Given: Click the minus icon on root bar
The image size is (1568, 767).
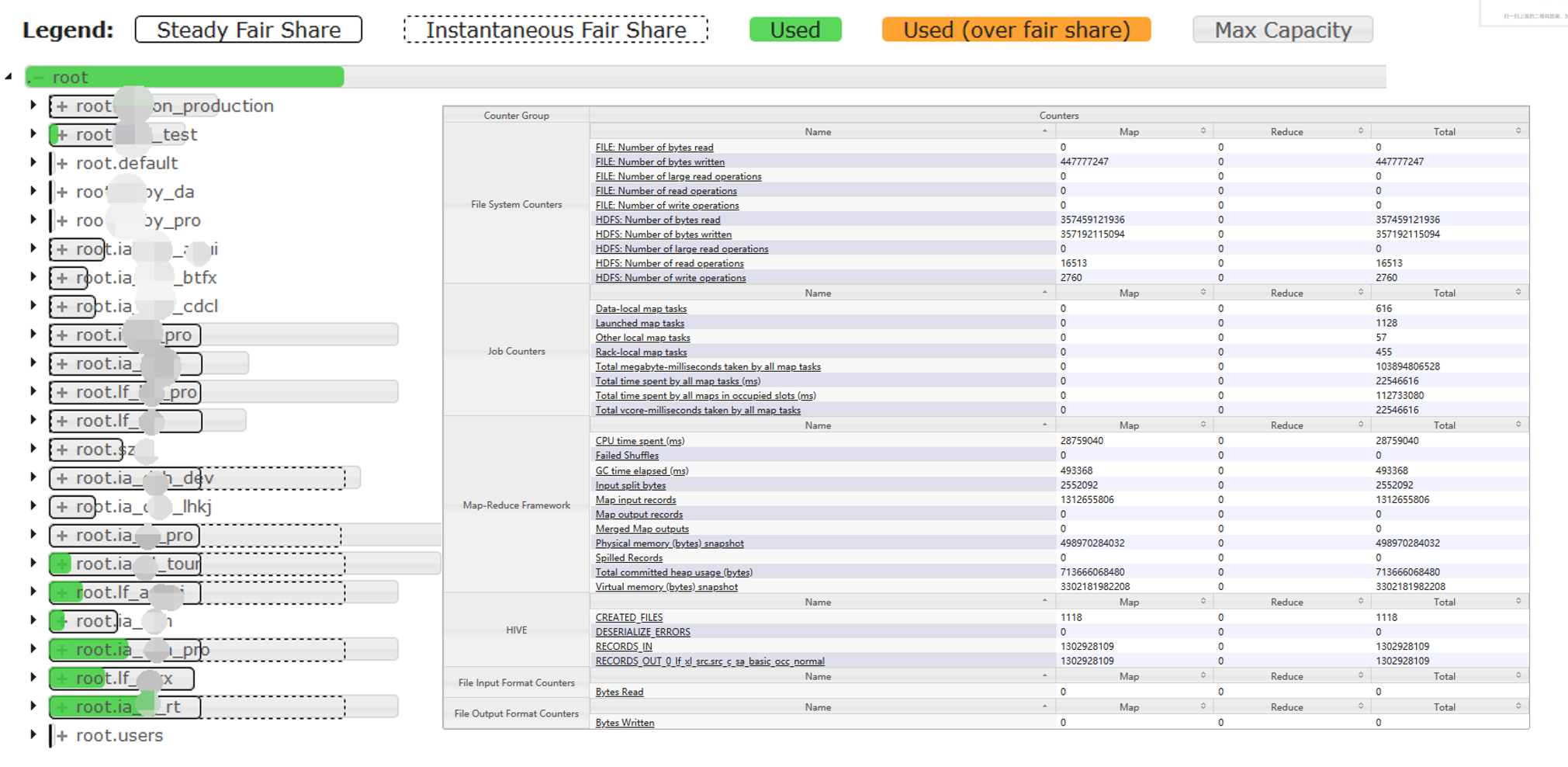Looking at the screenshot, I should [37, 77].
